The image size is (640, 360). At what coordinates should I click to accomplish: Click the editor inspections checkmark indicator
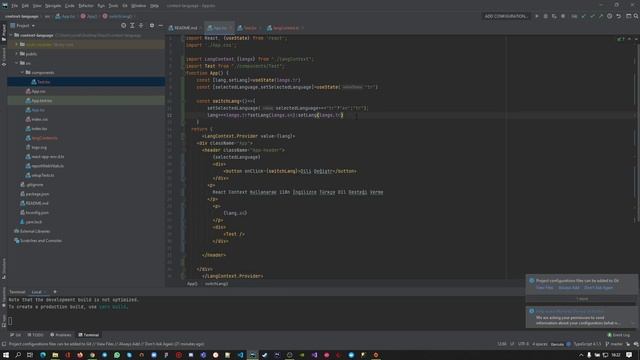click(620, 39)
